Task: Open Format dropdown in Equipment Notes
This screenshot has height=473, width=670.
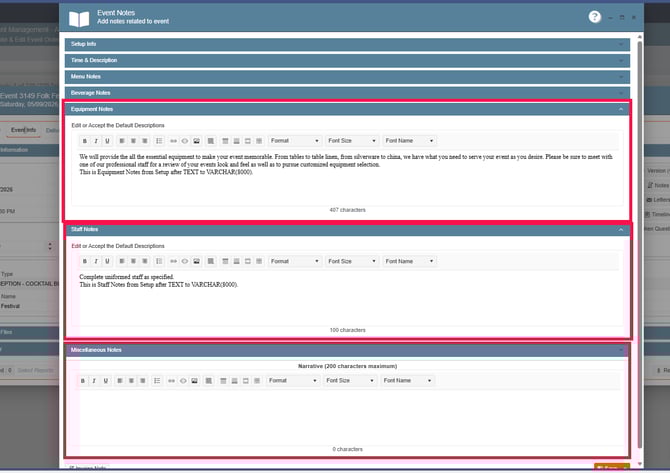Action: [x=294, y=141]
